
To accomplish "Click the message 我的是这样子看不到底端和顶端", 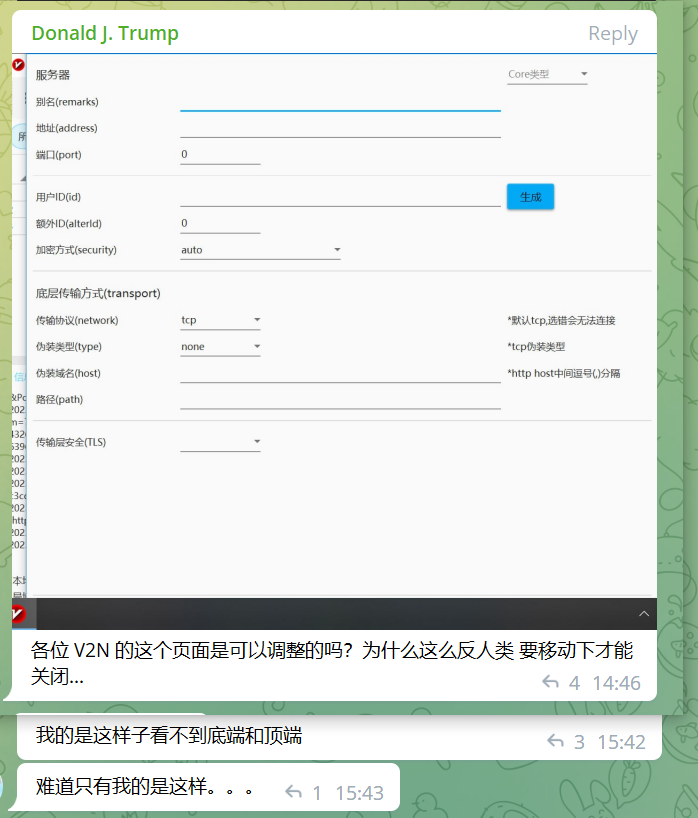I will point(169,737).
